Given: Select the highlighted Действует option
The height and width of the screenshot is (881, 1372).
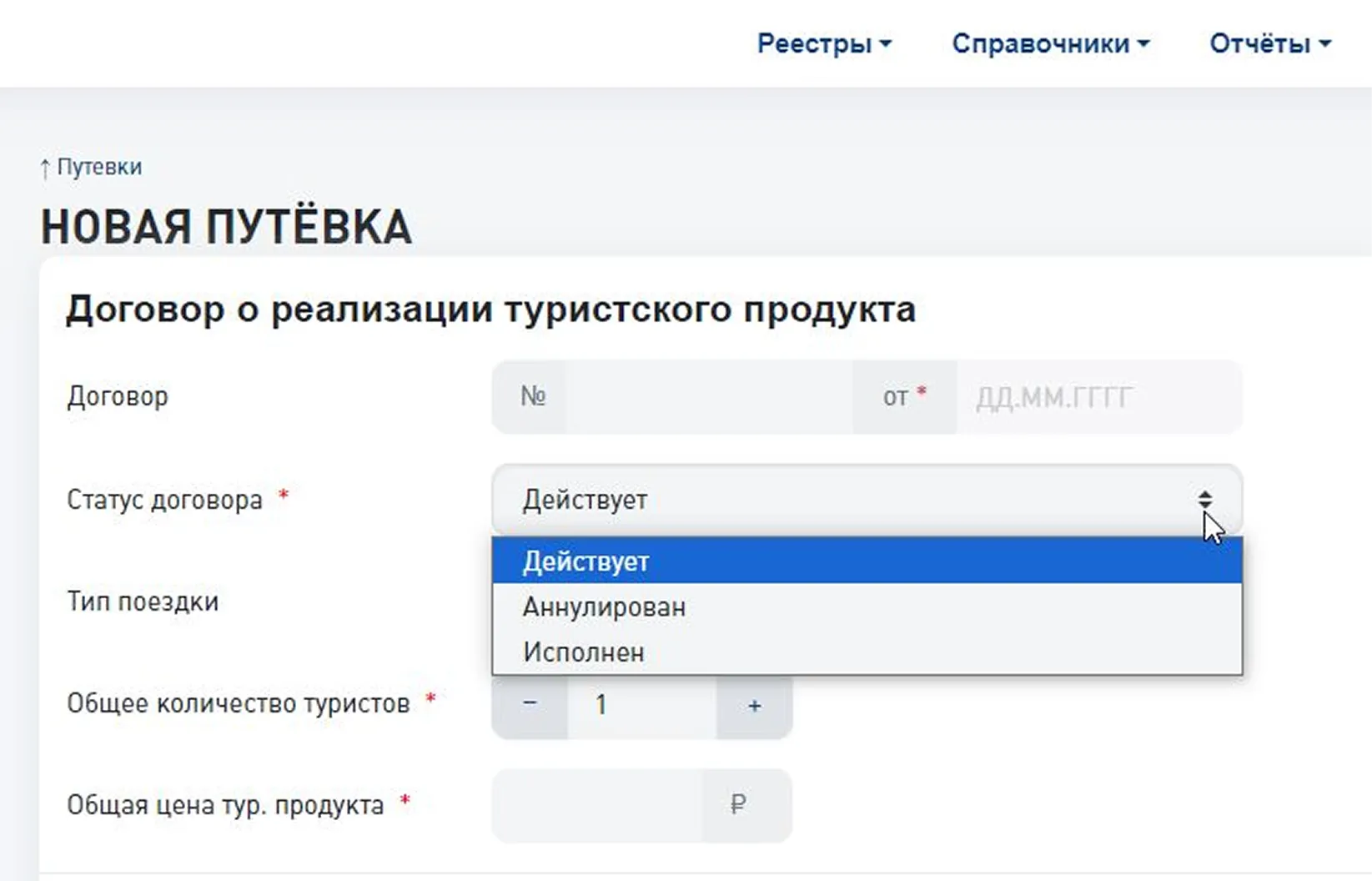Looking at the screenshot, I should 585,561.
